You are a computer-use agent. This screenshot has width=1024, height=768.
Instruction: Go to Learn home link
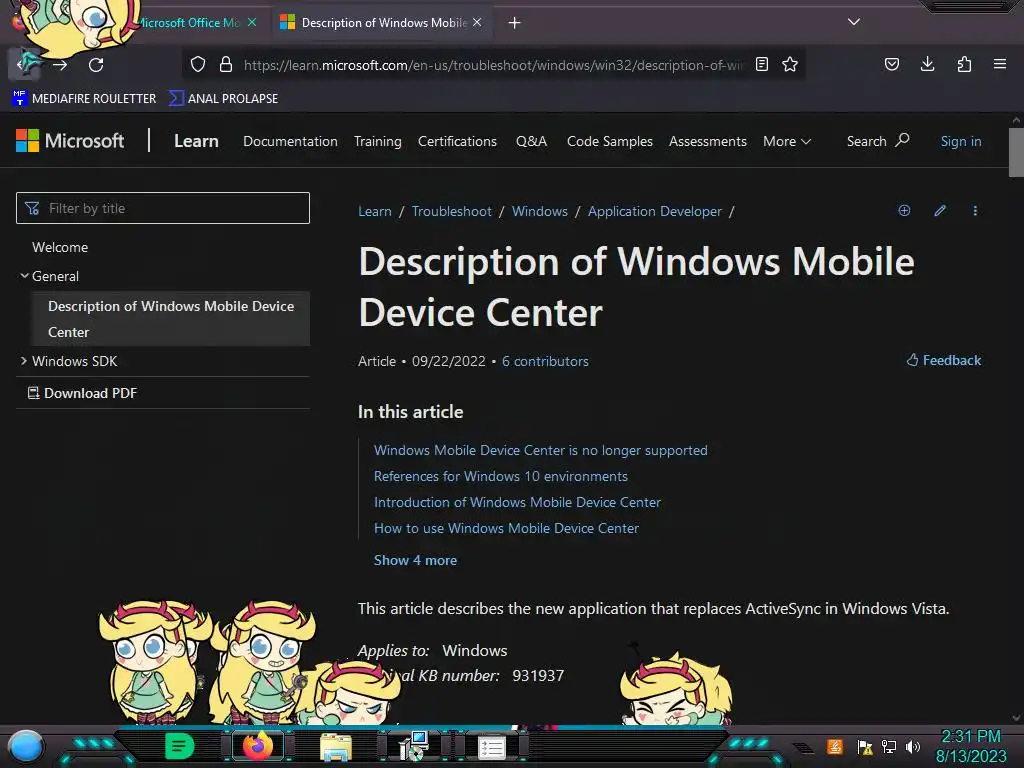(196, 141)
